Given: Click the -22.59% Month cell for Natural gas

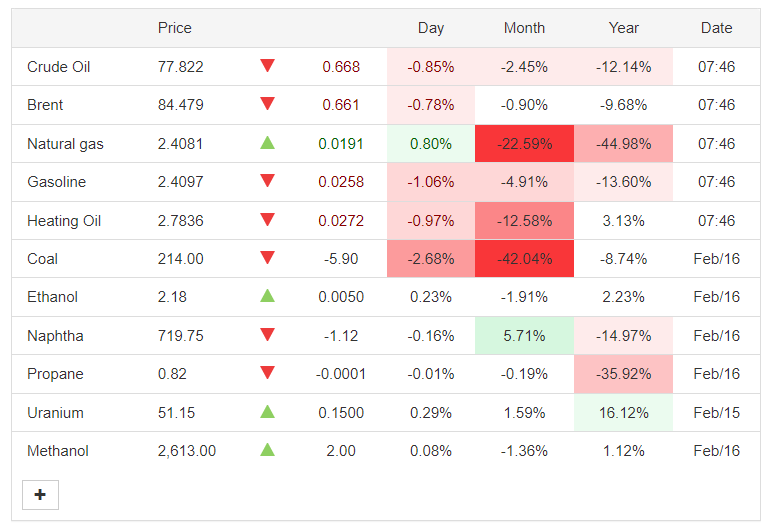Looking at the screenshot, I should pos(524,144).
